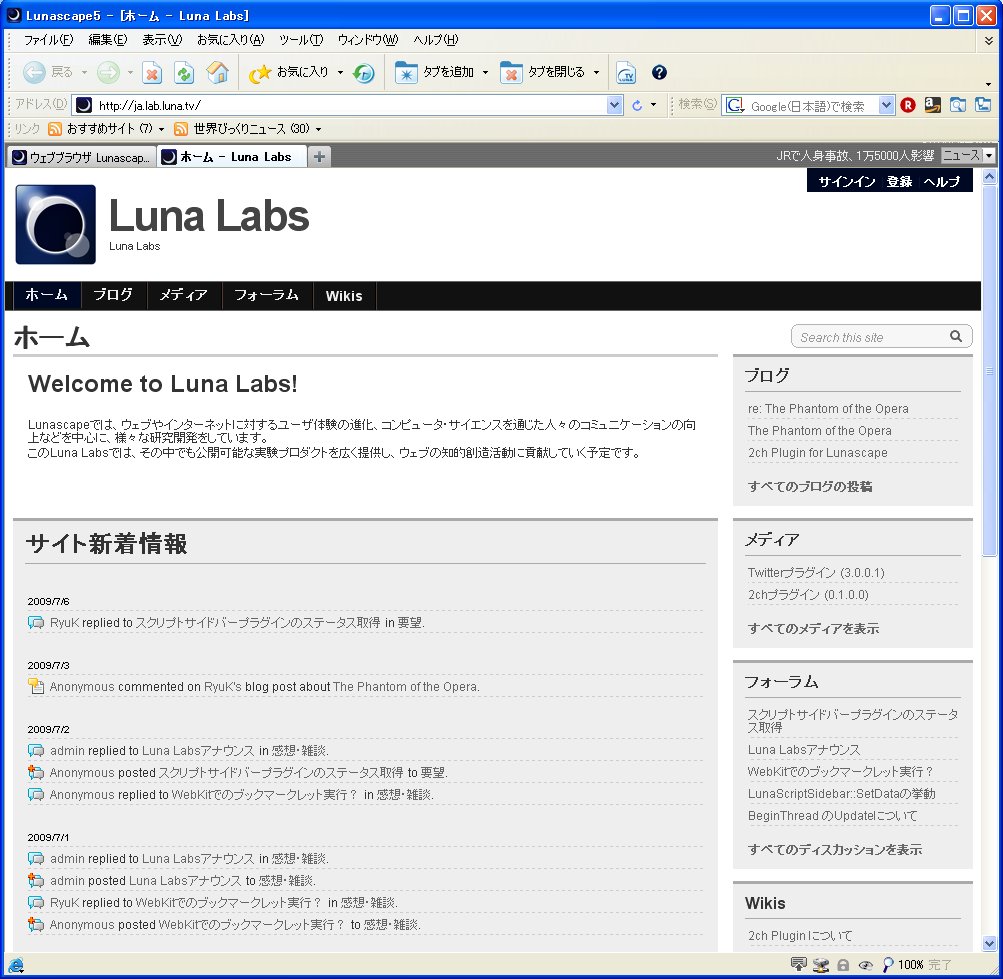1003x979 pixels.
Task: Open the address bar URL history dropdown
Action: (x=615, y=105)
